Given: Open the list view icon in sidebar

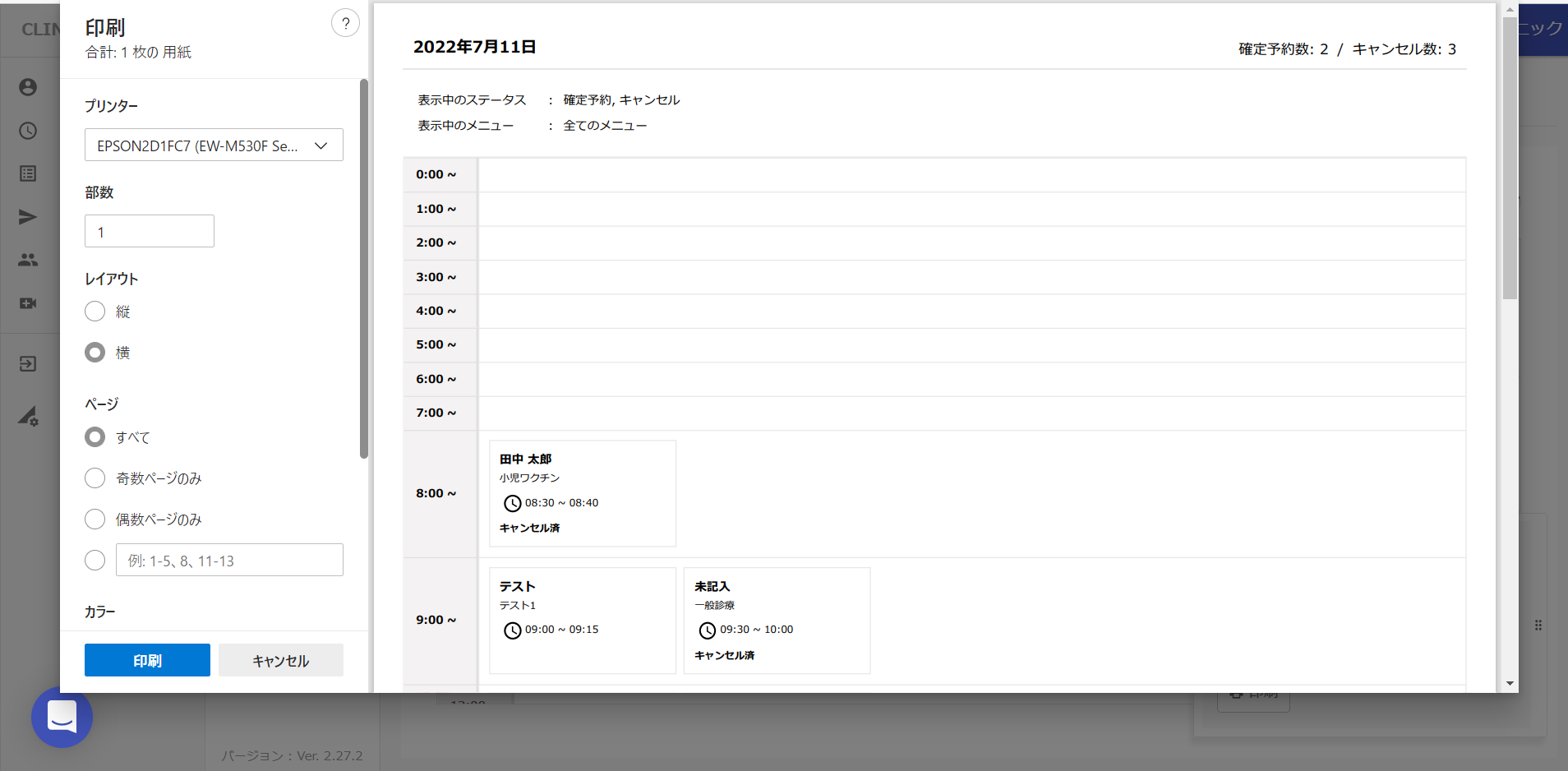Looking at the screenshot, I should 28,173.
